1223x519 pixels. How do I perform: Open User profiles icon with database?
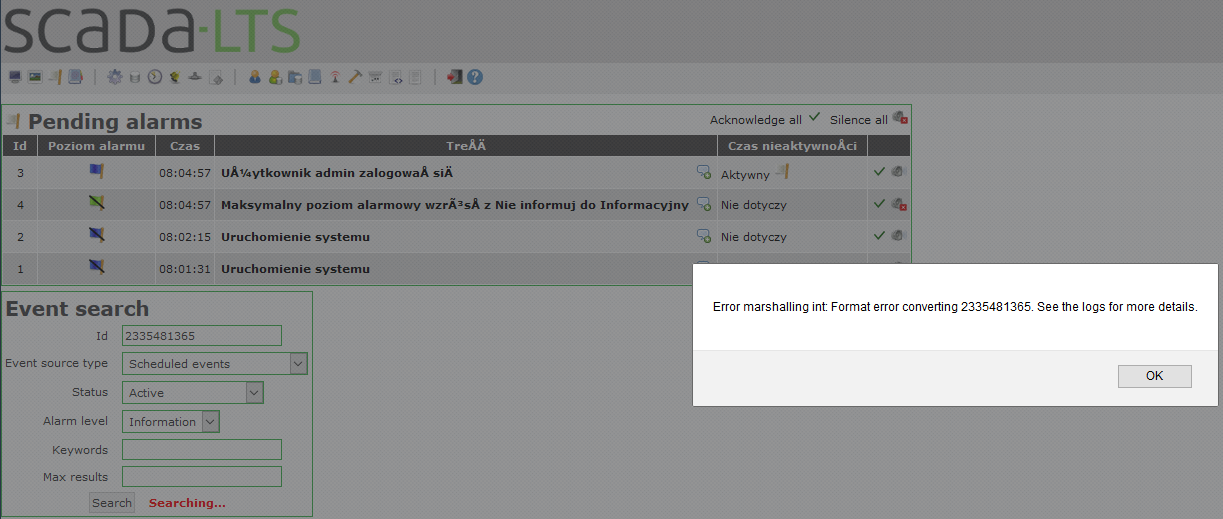pos(275,77)
